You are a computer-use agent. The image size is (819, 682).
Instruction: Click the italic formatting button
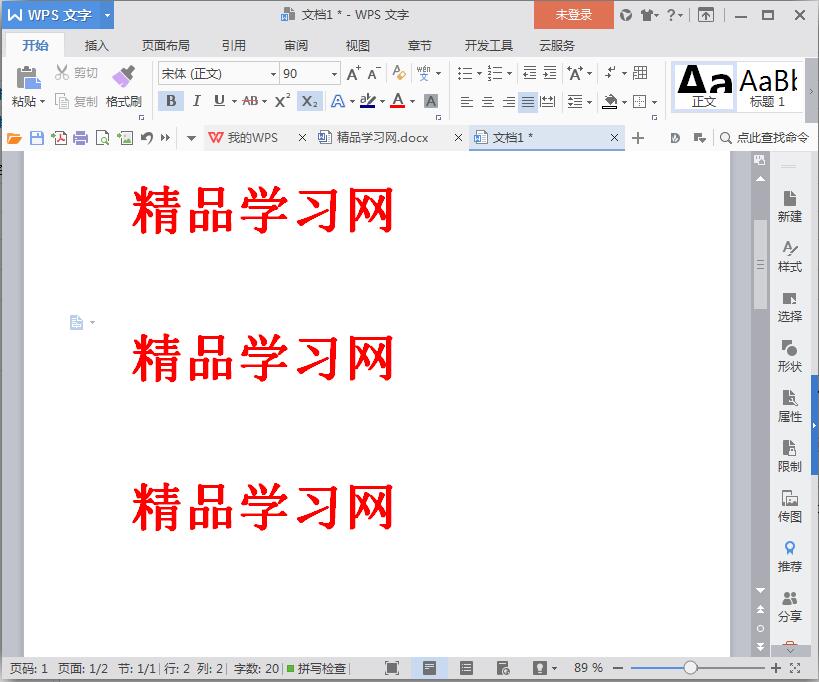click(196, 101)
